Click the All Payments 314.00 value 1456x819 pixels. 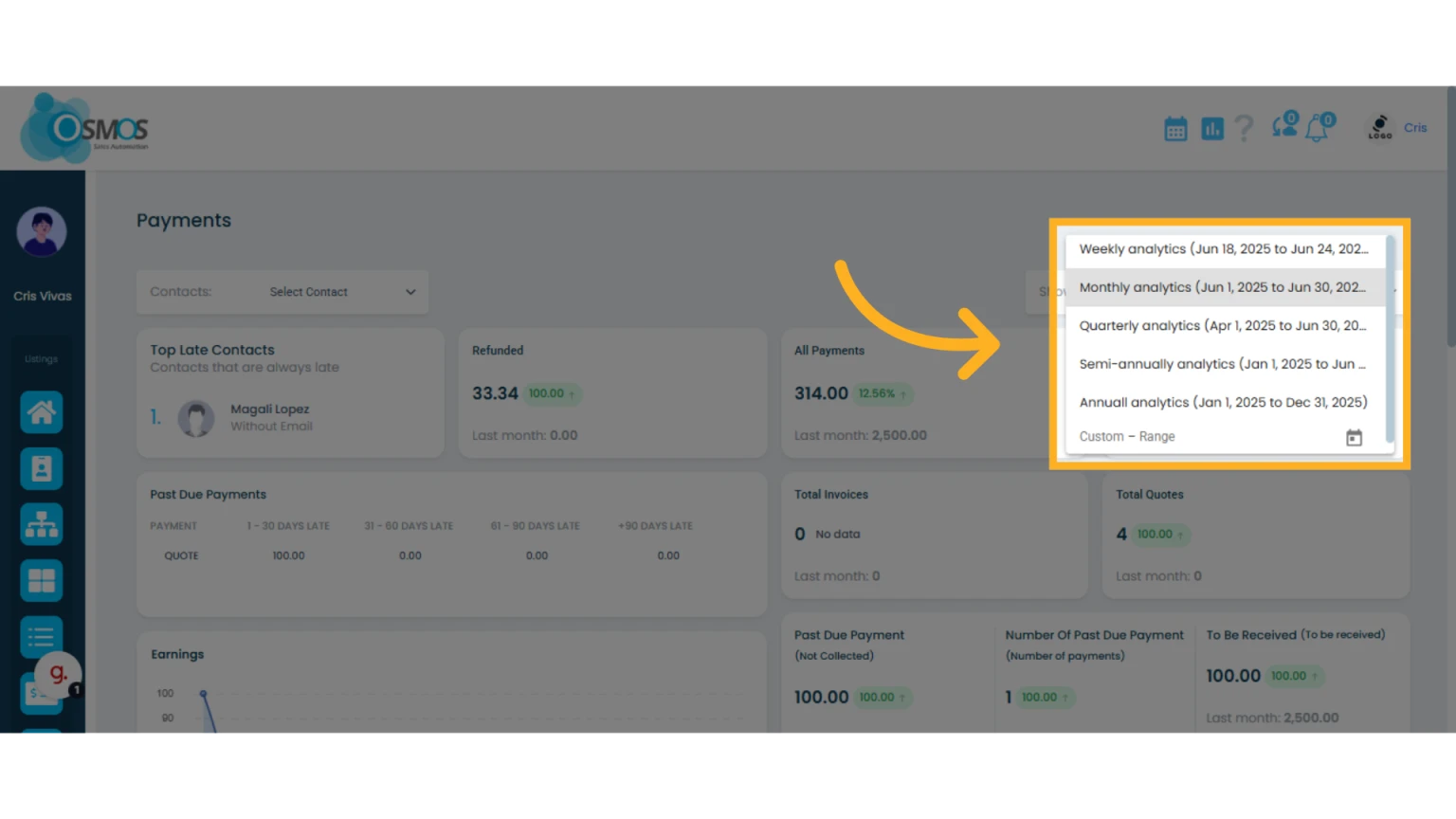click(821, 393)
